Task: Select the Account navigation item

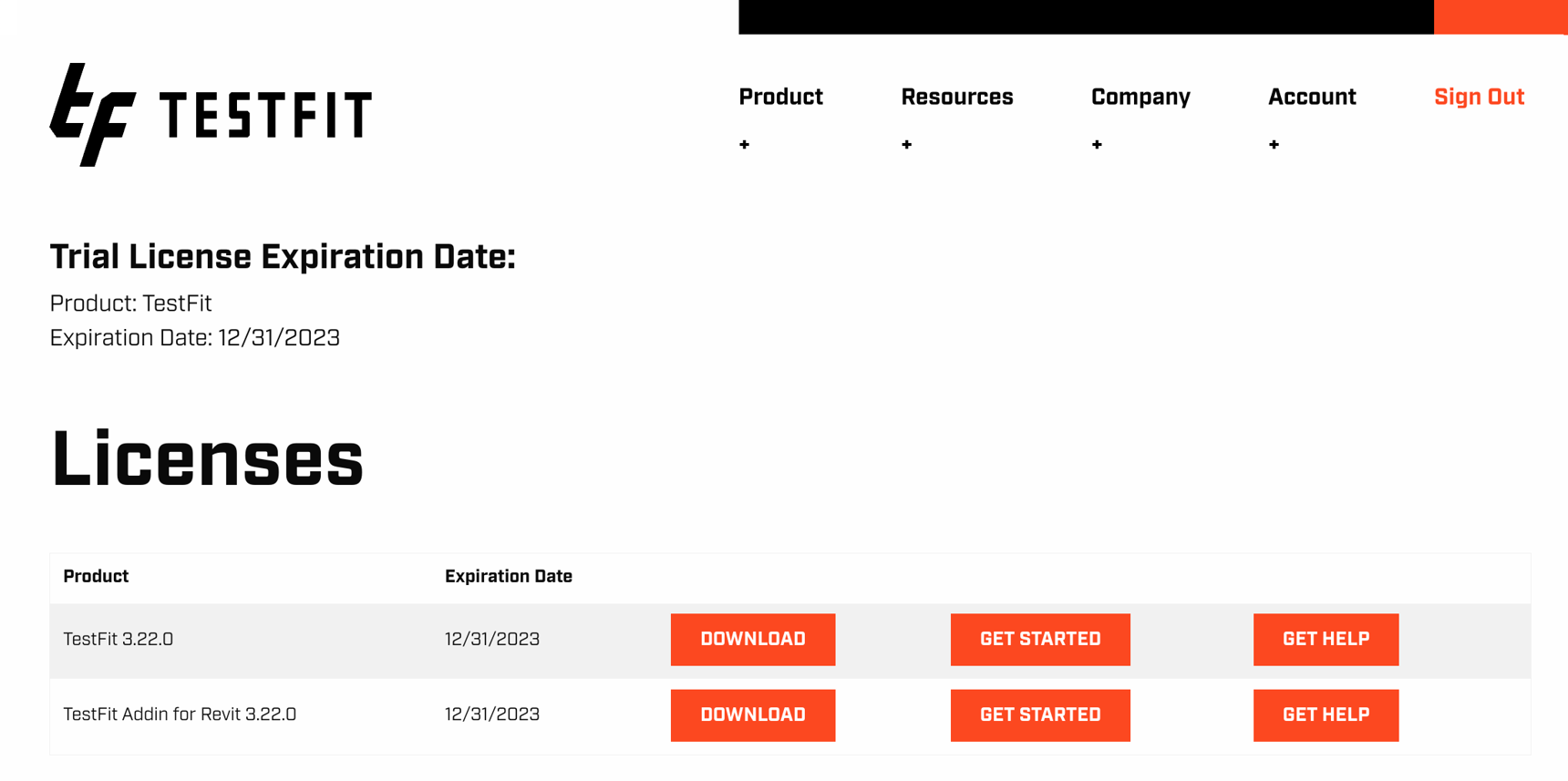Action: tap(1312, 97)
